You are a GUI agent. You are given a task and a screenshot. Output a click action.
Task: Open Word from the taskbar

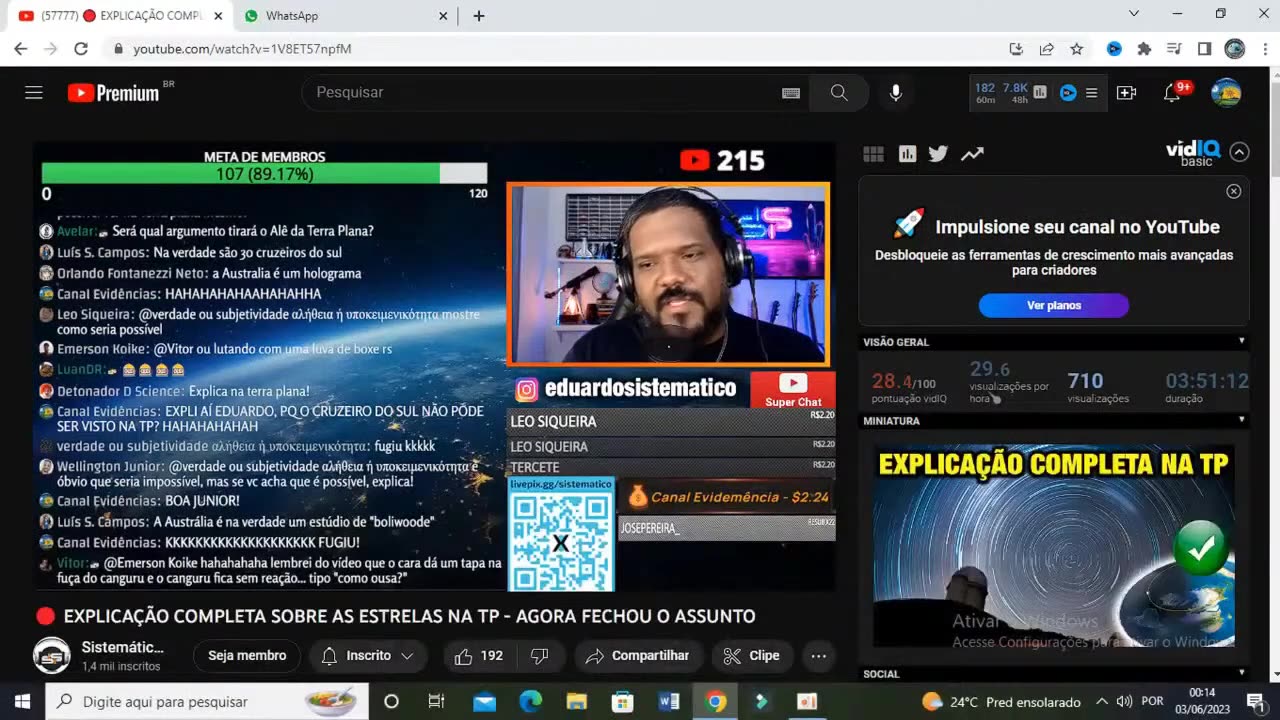[x=669, y=702]
